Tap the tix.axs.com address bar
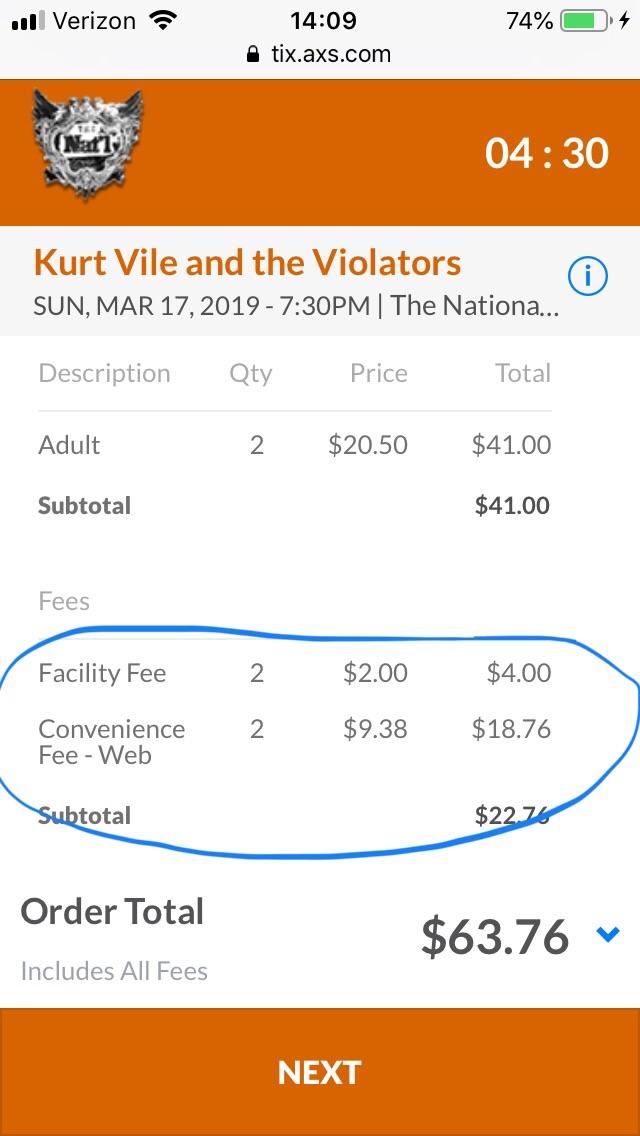 [330, 54]
